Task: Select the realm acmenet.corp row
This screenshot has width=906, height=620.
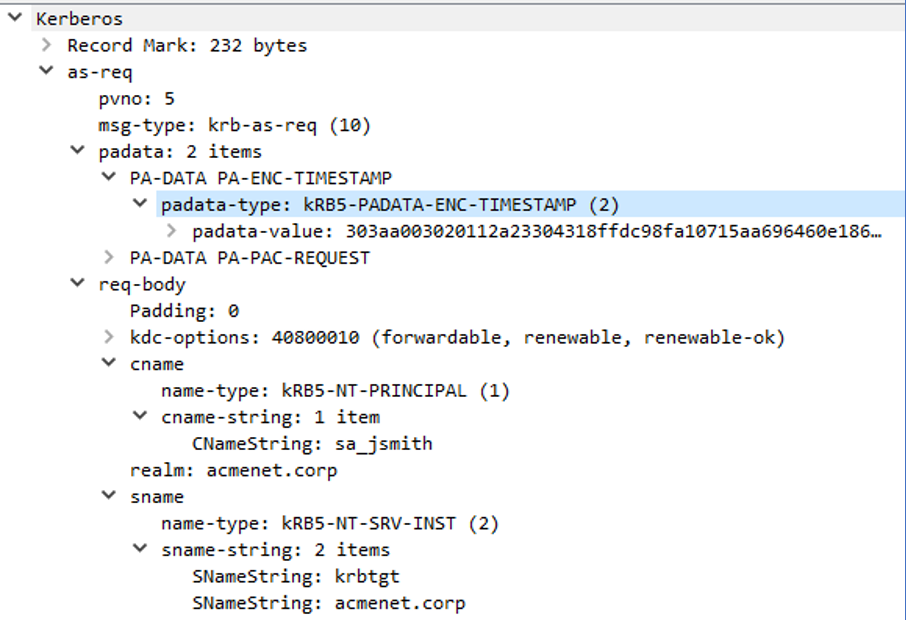Action: 233,470
